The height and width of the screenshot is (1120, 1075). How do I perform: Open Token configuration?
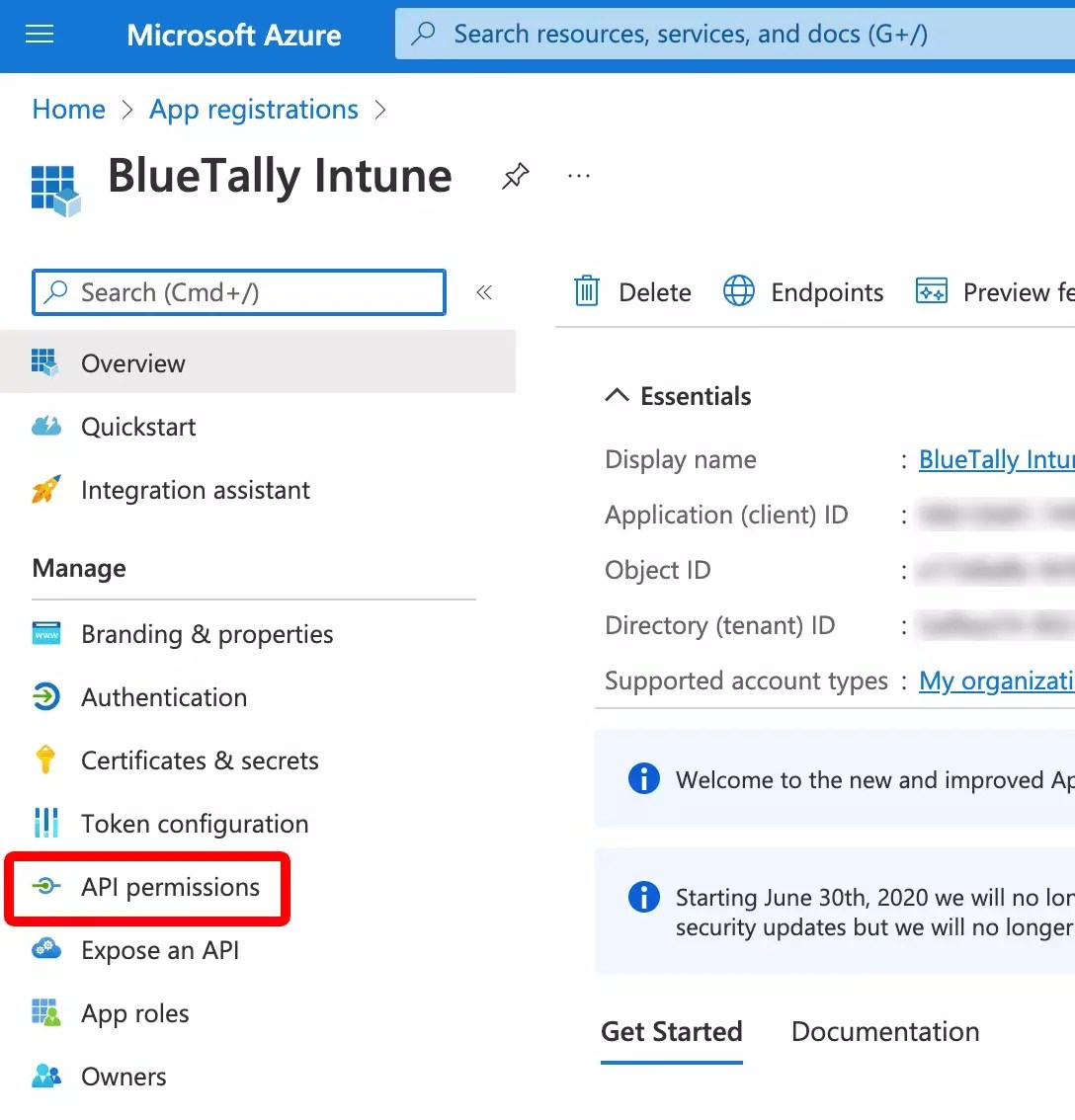(x=194, y=823)
